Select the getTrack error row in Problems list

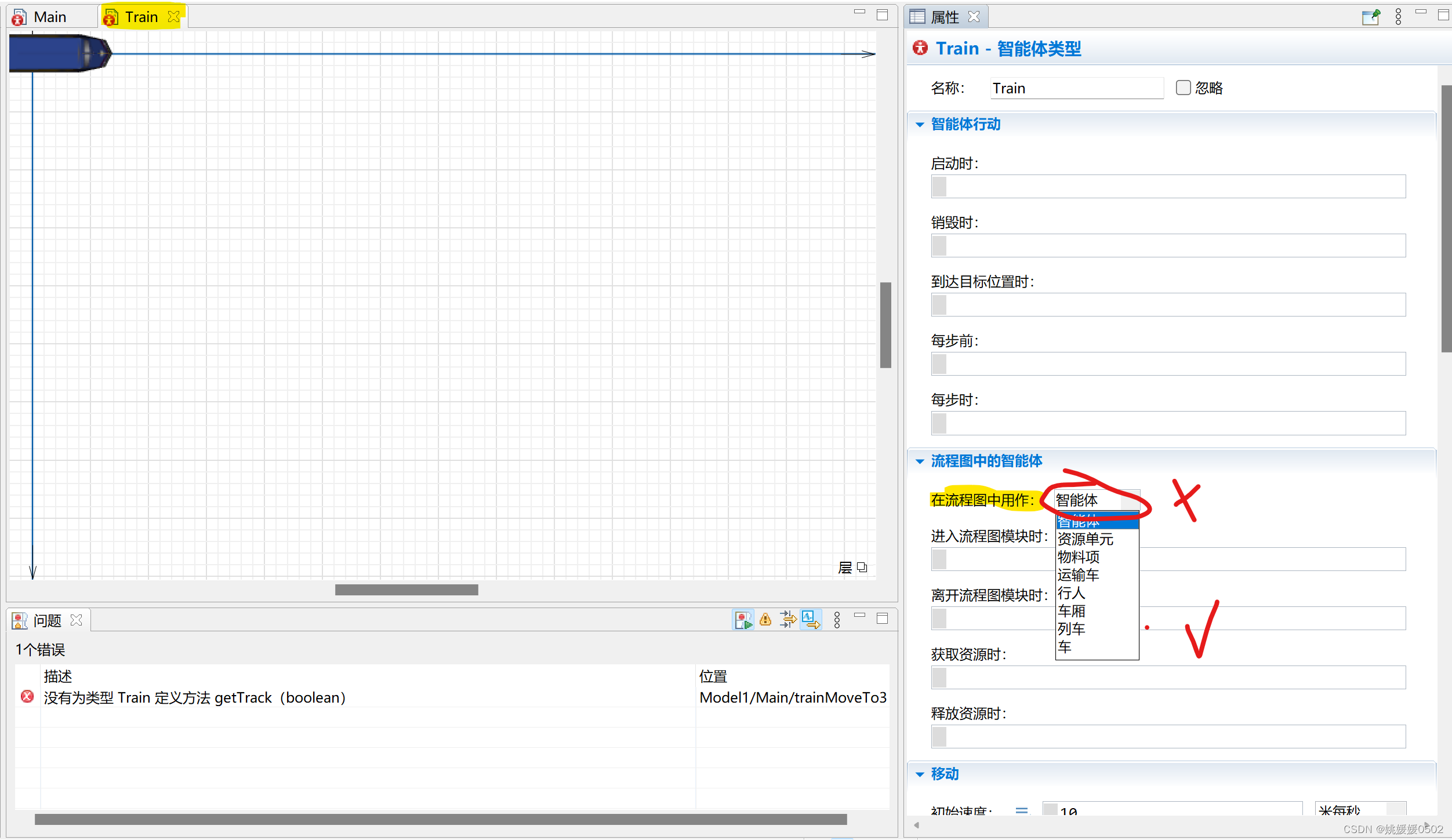tap(194, 697)
